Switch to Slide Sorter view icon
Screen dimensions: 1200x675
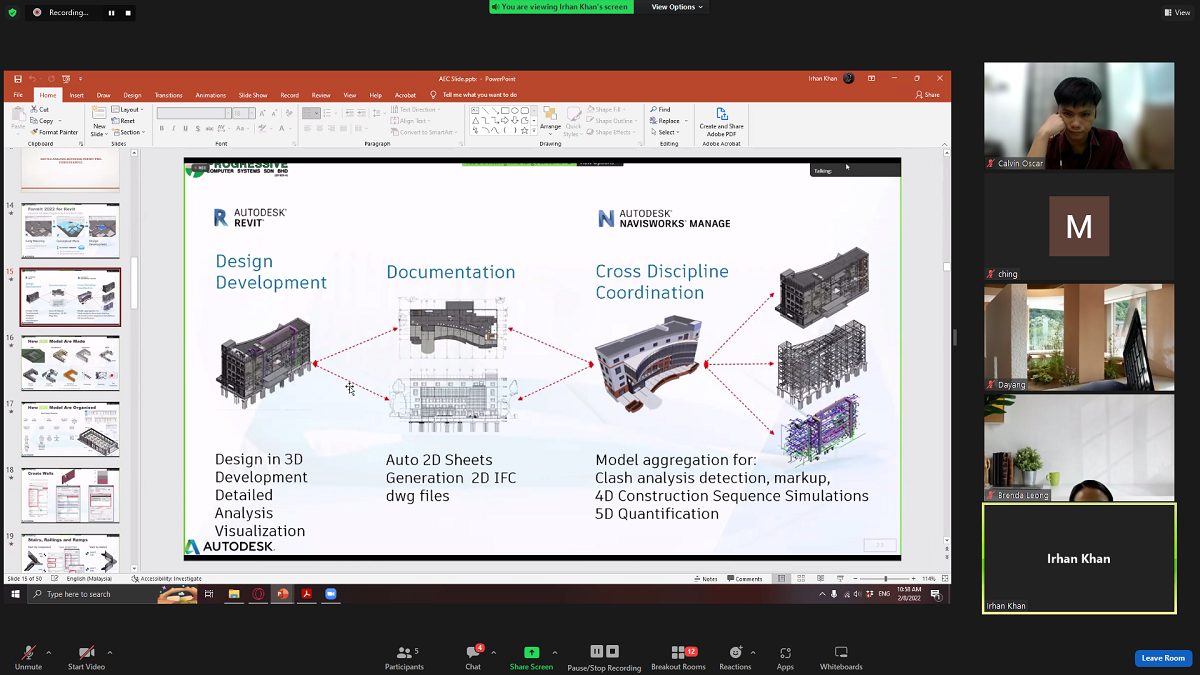coord(801,579)
